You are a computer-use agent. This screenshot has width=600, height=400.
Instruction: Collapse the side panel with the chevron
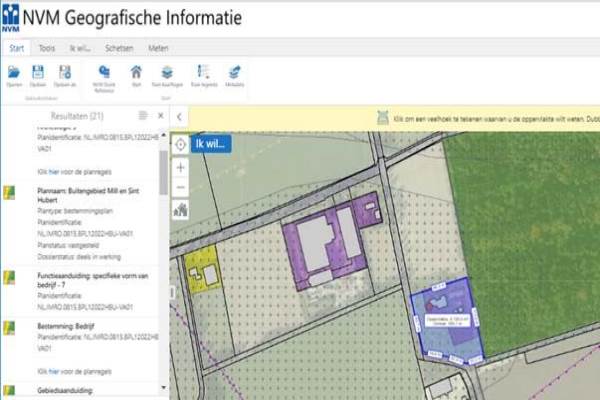[x=179, y=117]
